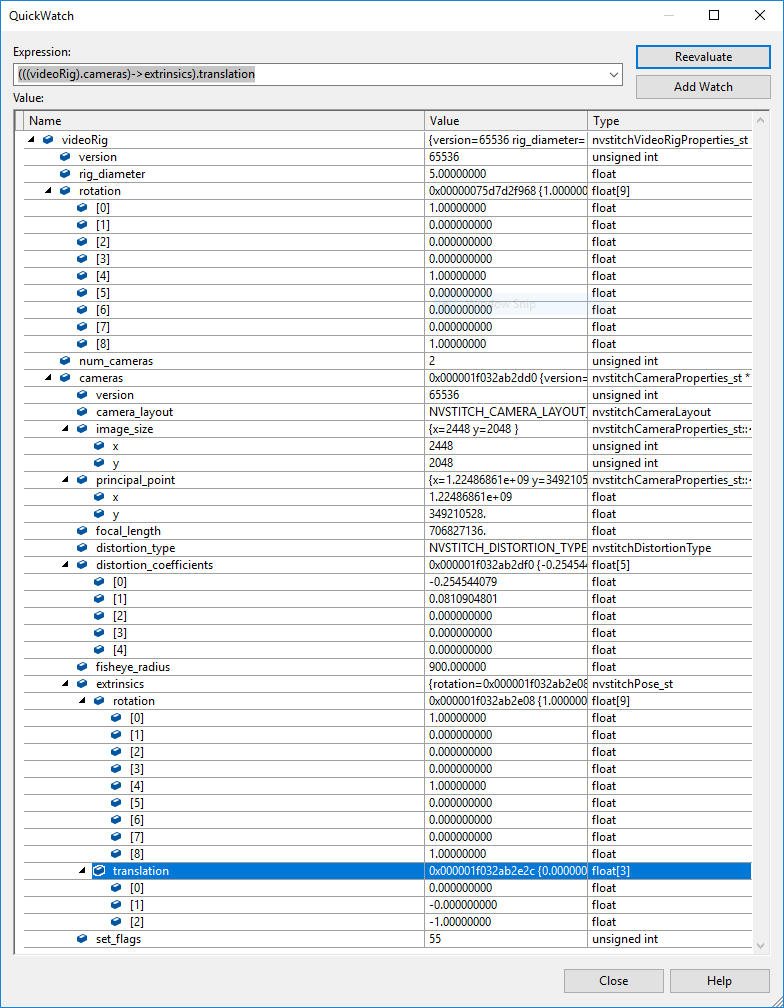Click the fisheye_radius field icon
Viewport: 784px width, 1008px height.
tap(82, 667)
